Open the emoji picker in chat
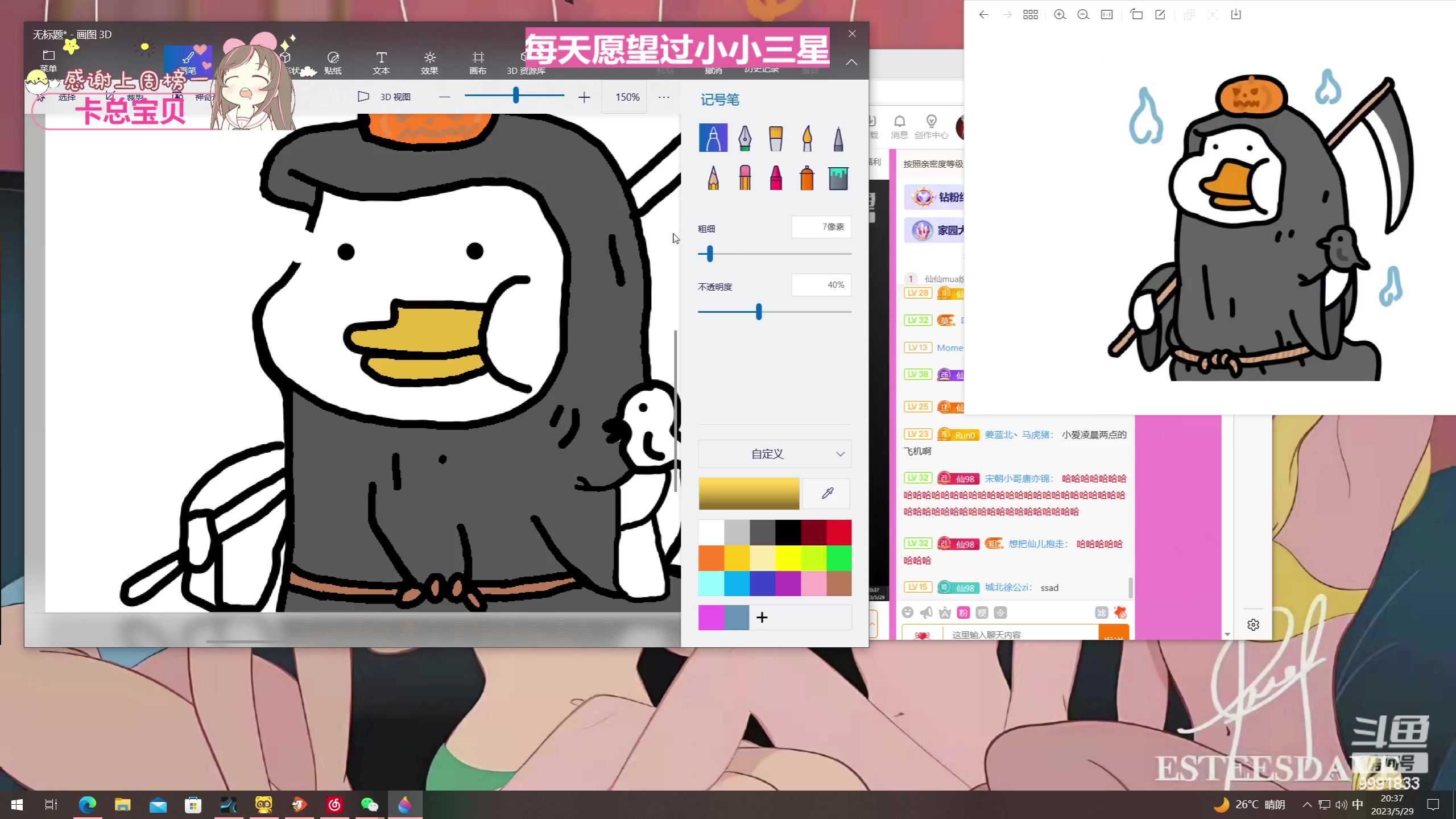1456x819 pixels. point(908,613)
